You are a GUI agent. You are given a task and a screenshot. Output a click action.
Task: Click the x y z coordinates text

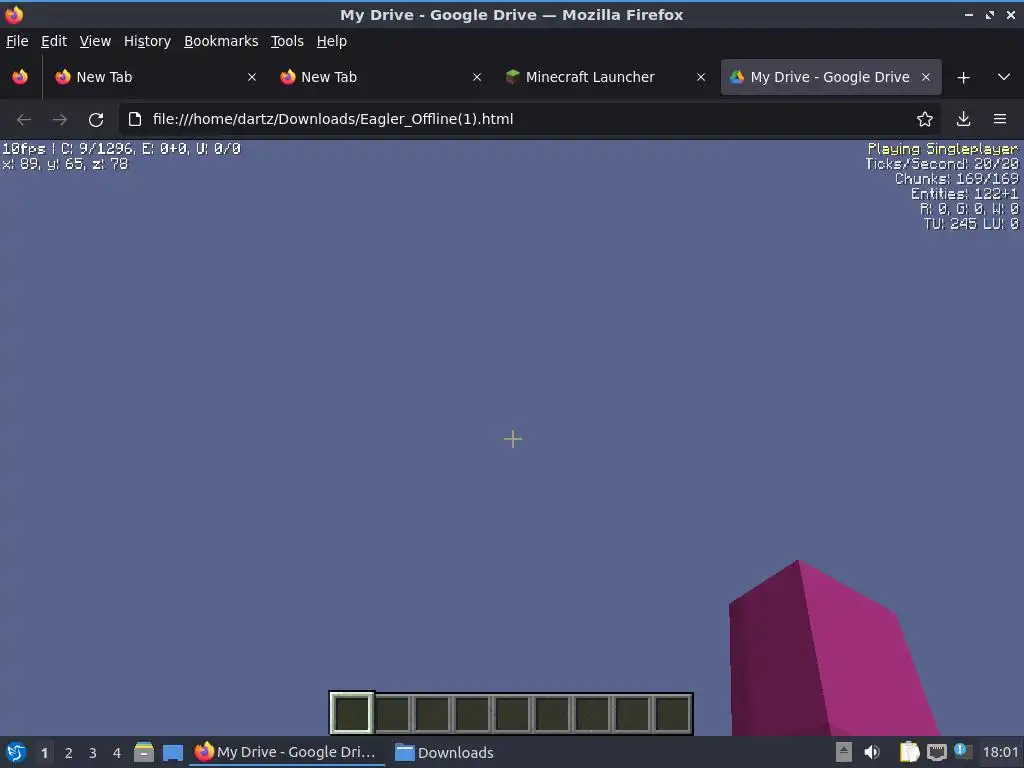pos(65,164)
